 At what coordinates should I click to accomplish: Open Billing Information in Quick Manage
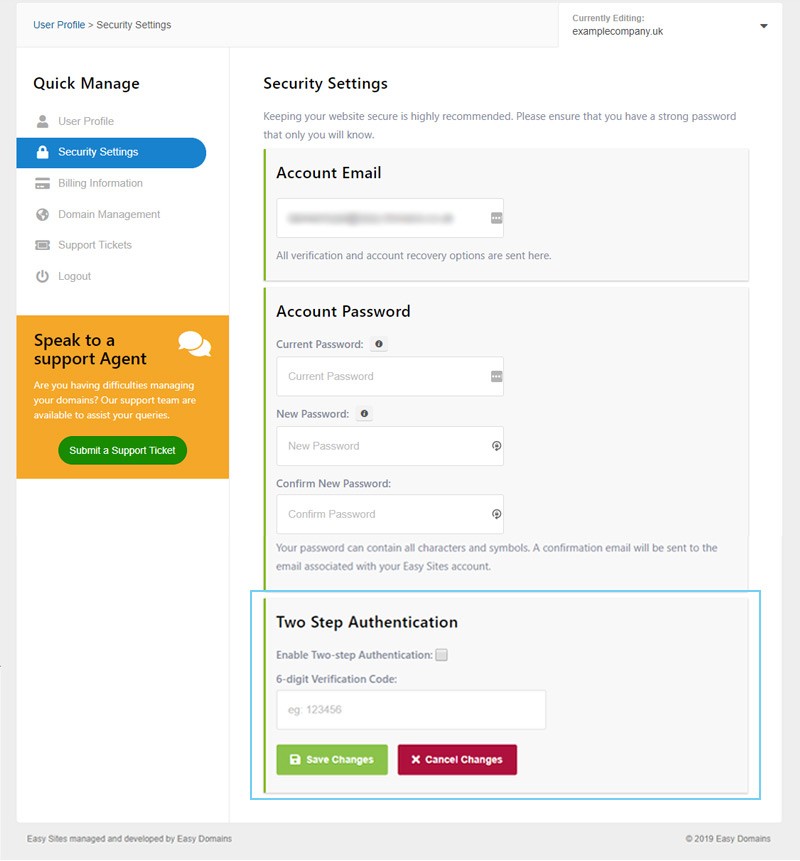point(100,183)
